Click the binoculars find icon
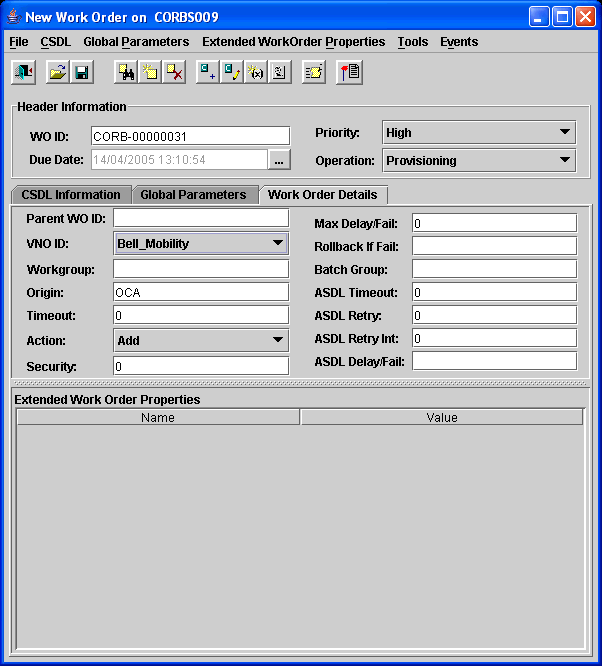 (126, 73)
